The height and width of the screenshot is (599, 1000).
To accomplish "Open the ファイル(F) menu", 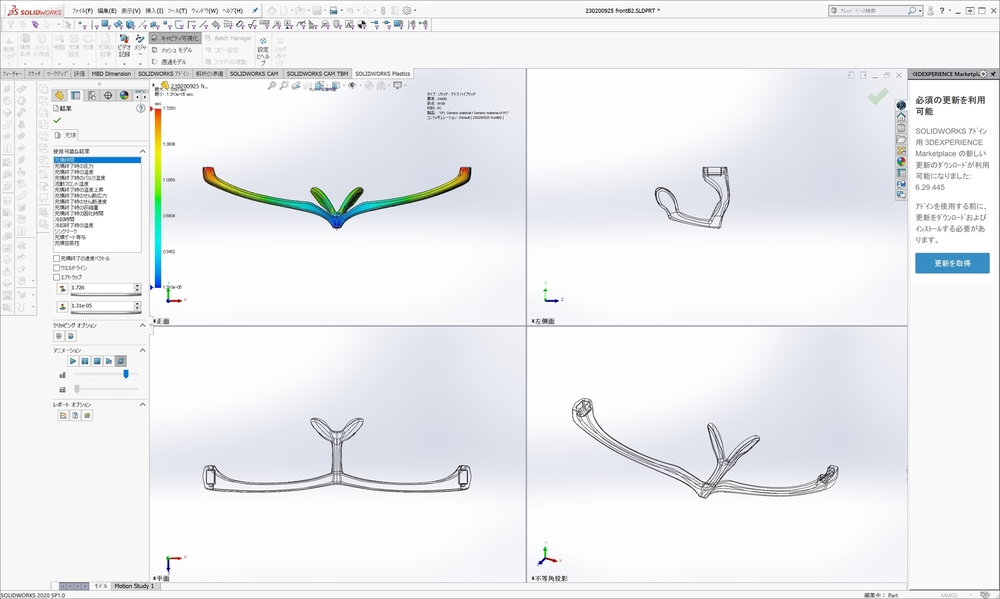I will [x=82, y=11].
